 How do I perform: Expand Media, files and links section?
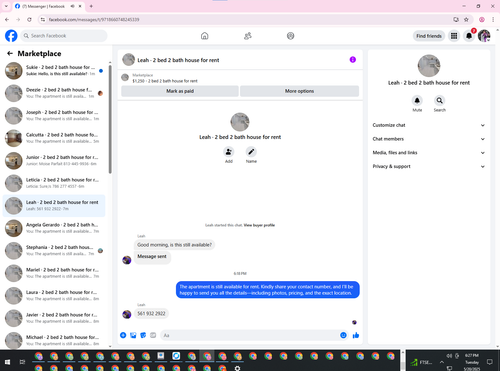tap(429, 153)
